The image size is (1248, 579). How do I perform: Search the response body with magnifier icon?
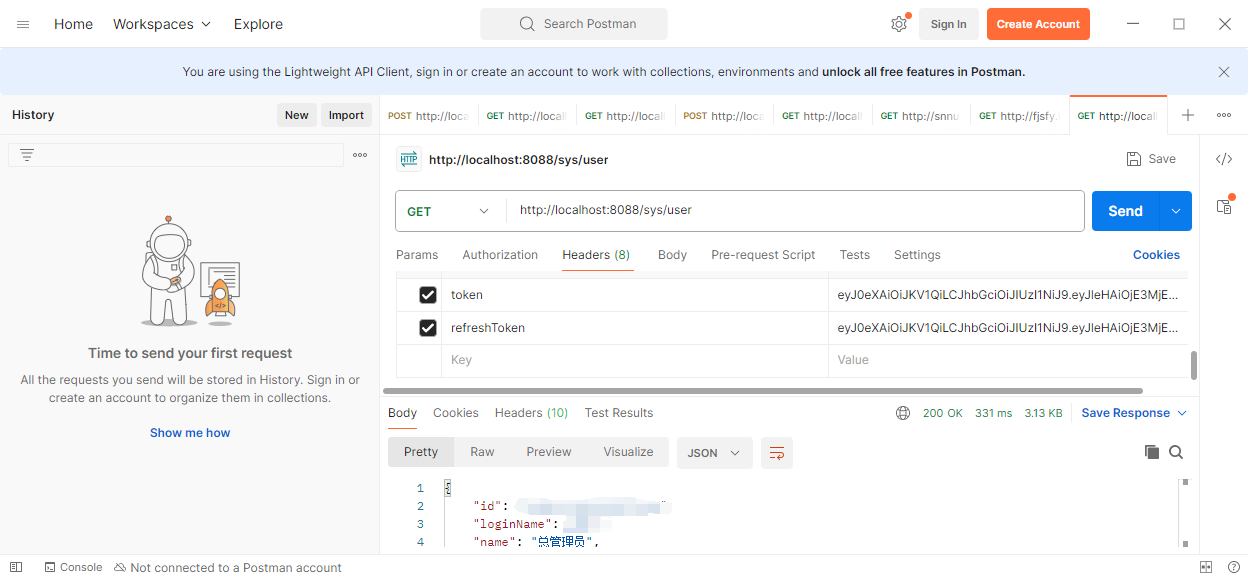click(1176, 452)
